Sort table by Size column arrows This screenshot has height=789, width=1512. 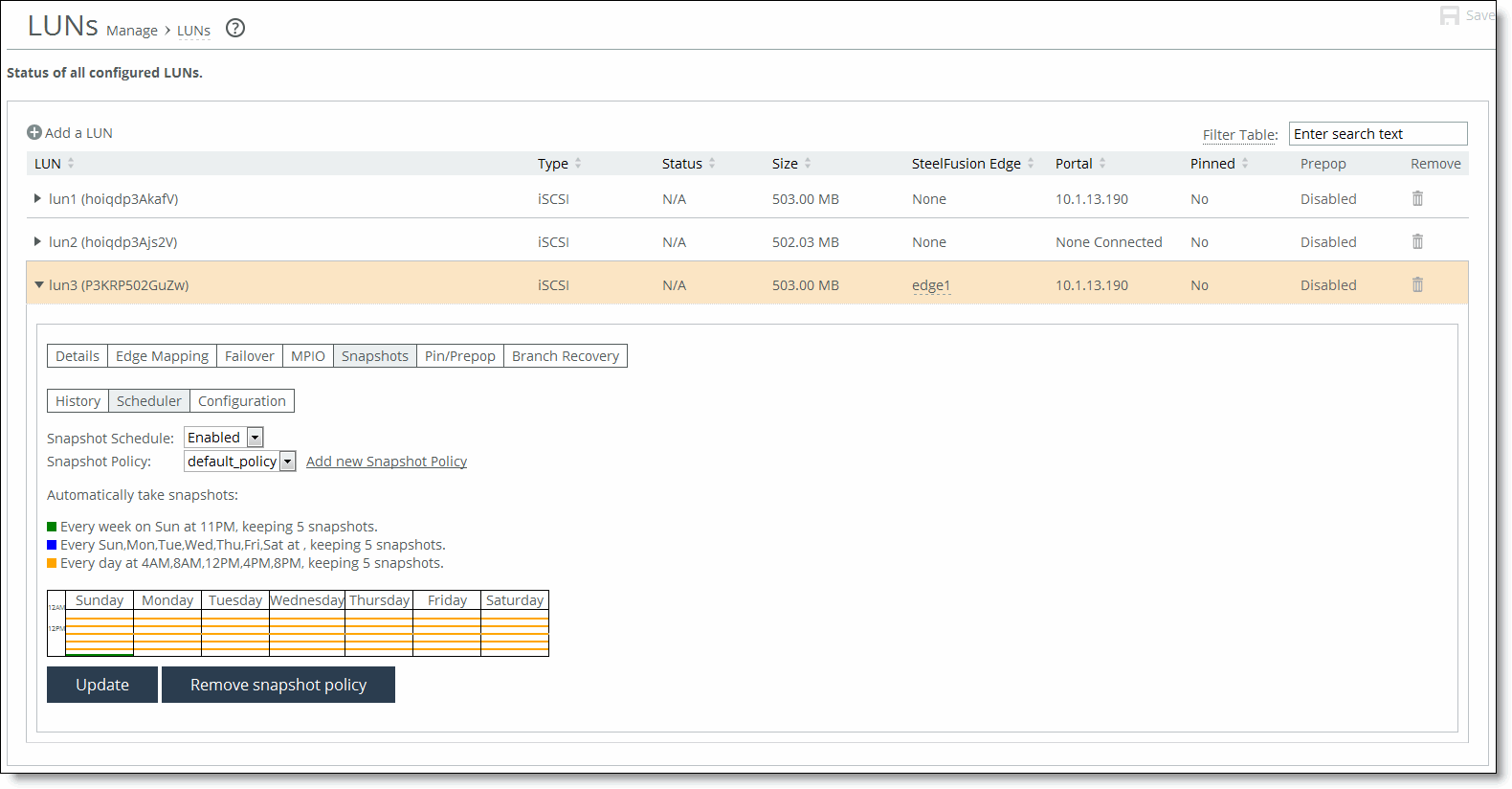click(x=808, y=164)
